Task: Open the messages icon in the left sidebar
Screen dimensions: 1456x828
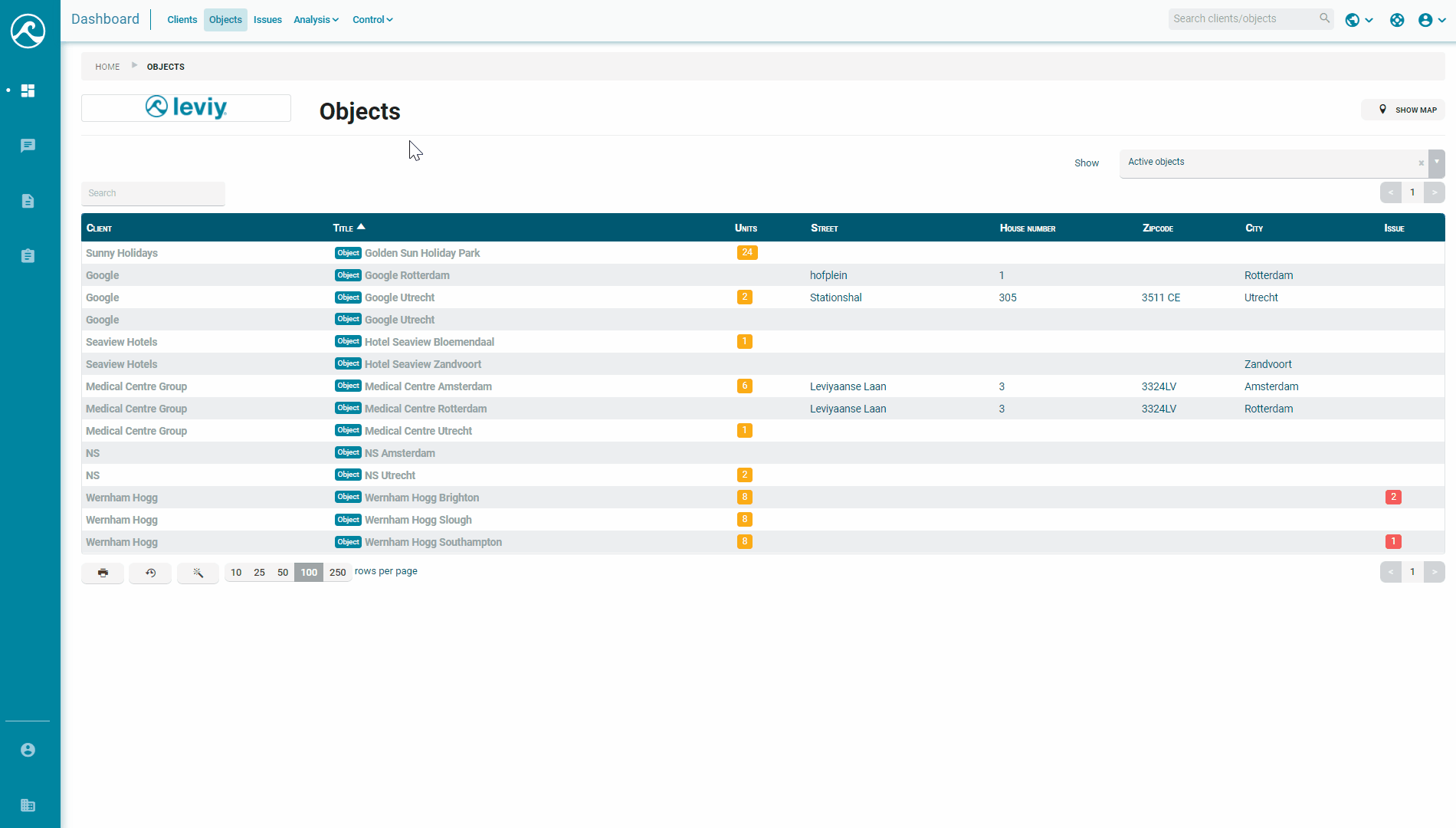Action: [28, 145]
